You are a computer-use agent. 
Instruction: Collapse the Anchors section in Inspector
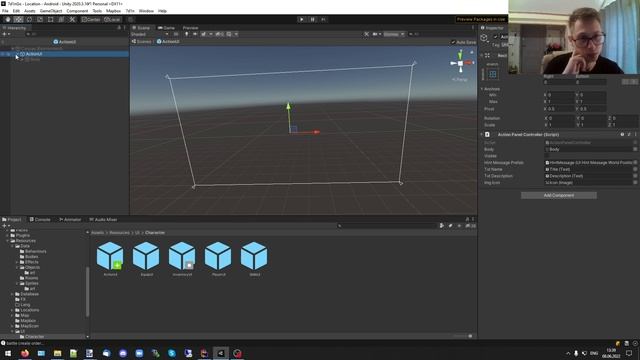point(482,89)
